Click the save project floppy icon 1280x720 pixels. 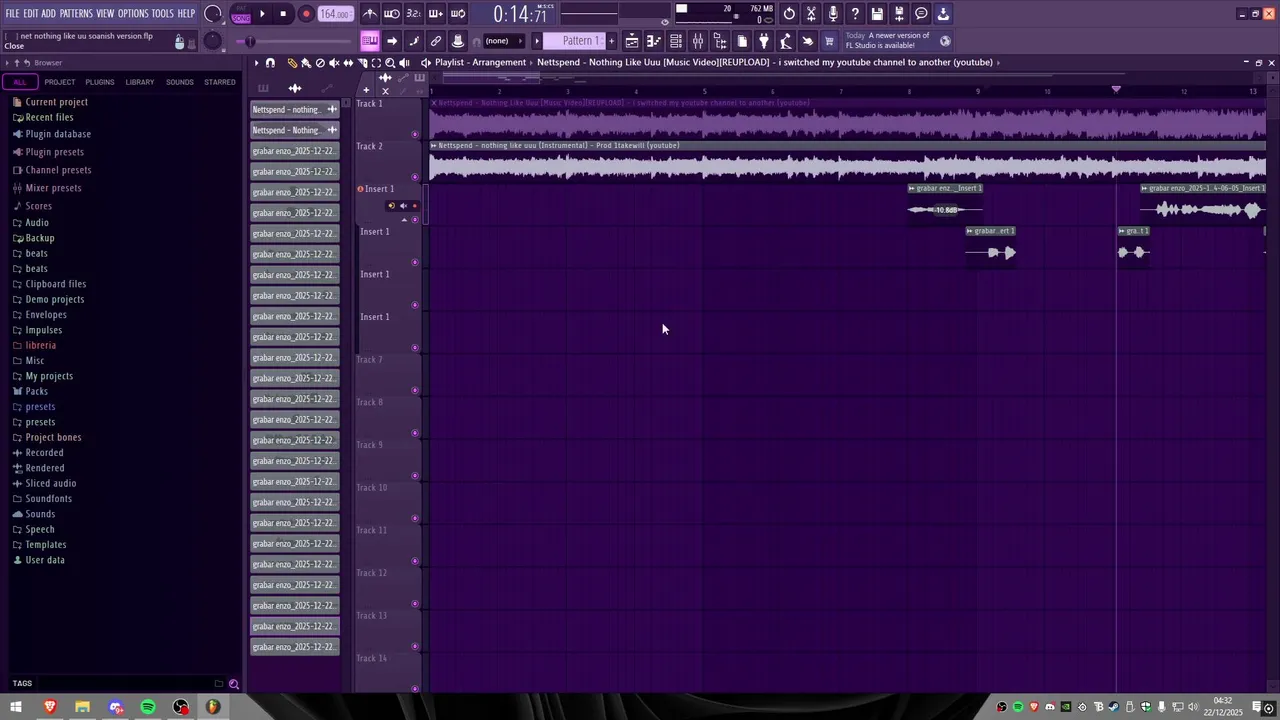tap(877, 14)
